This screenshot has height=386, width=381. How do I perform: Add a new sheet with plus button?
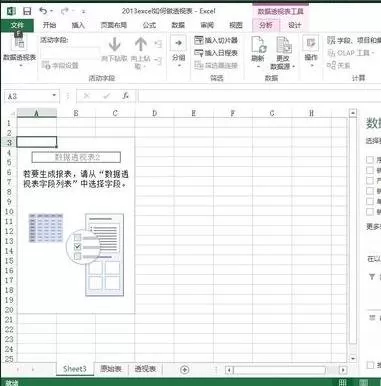(x=184, y=369)
